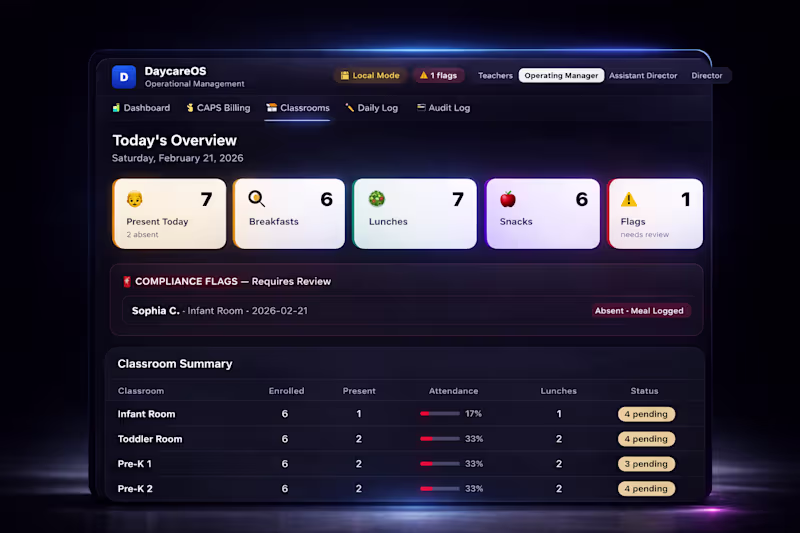Click the Local Mode badge

[370, 75]
